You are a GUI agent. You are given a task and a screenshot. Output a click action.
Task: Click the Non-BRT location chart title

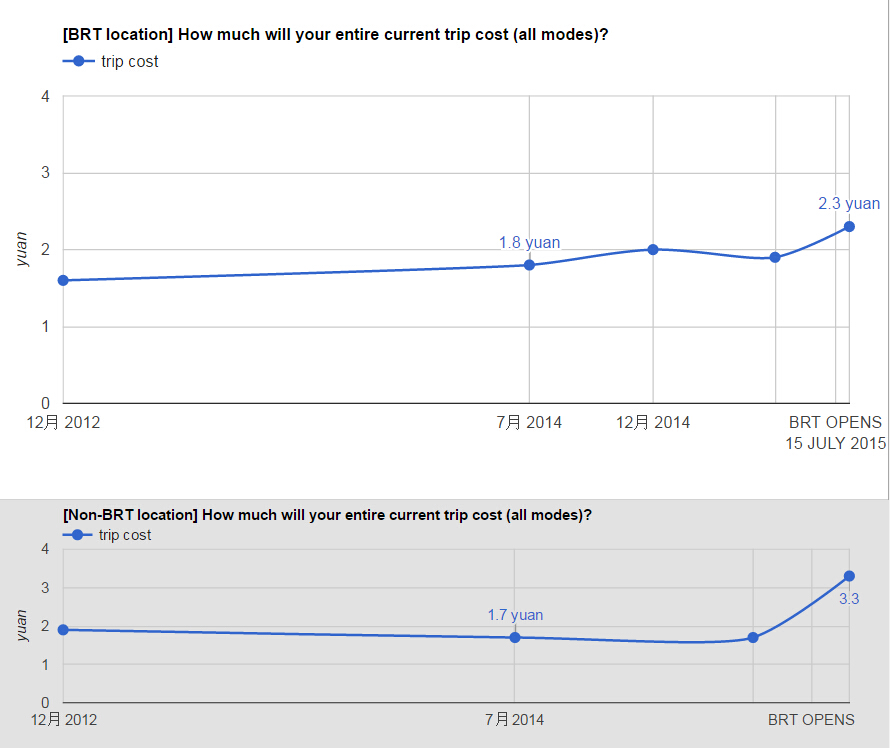[x=327, y=515]
